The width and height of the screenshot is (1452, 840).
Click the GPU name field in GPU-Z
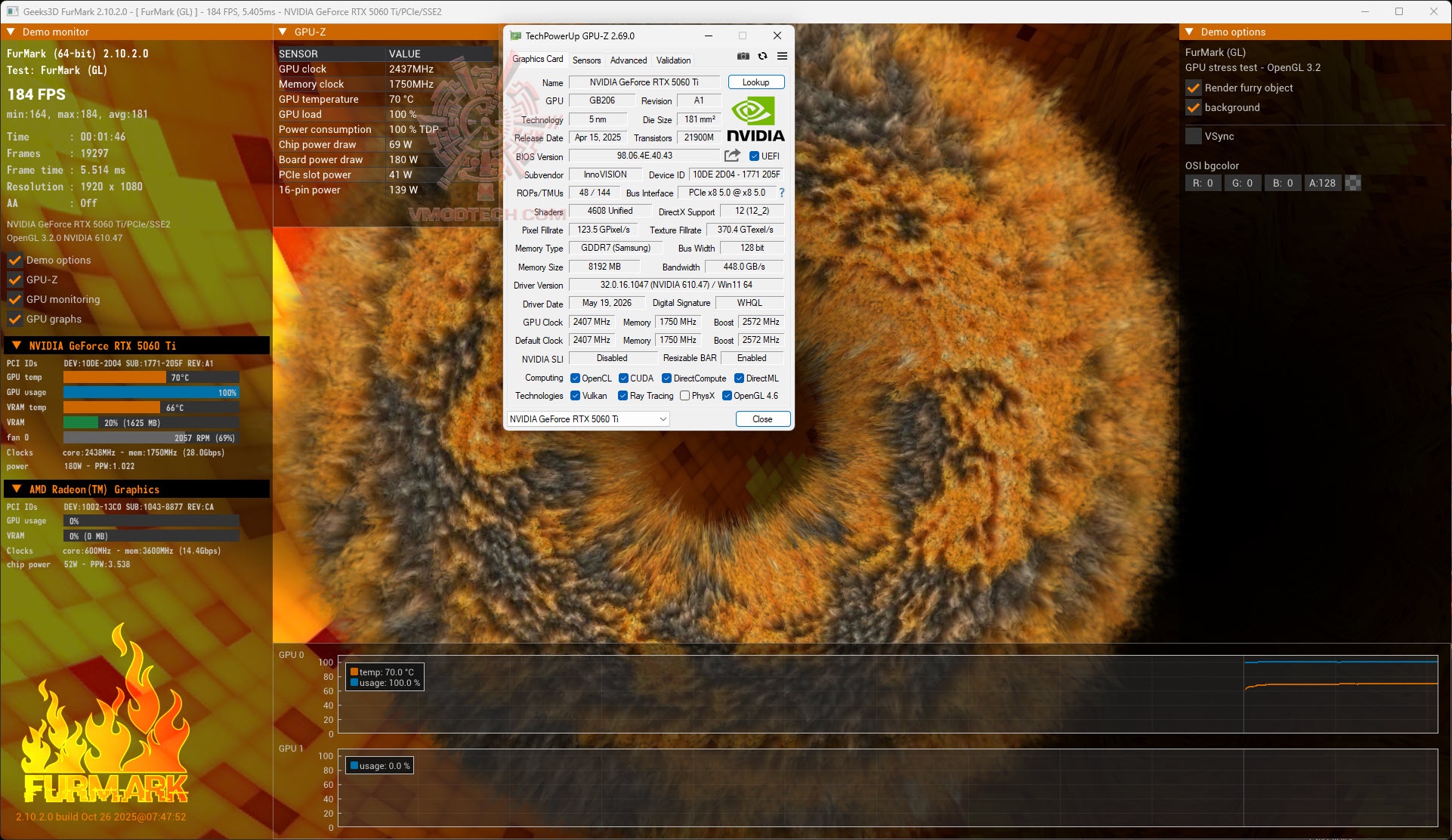click(x=644, y=82)
